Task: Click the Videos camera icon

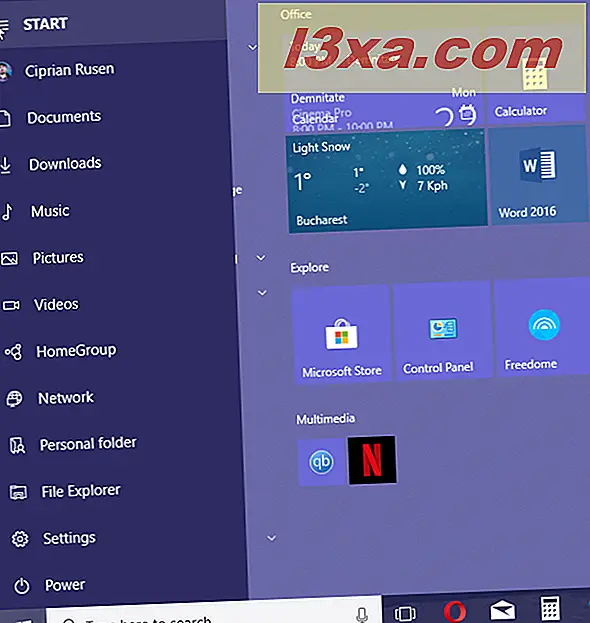Action: tap(11, 305)
